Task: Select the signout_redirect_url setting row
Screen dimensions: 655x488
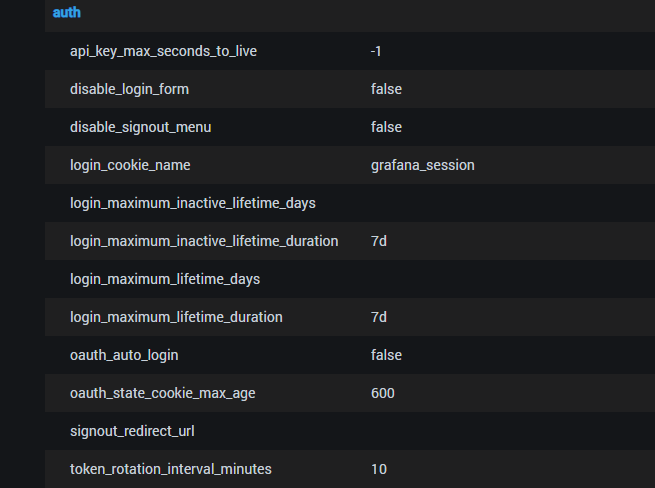Action: click(x=350, y=431)
